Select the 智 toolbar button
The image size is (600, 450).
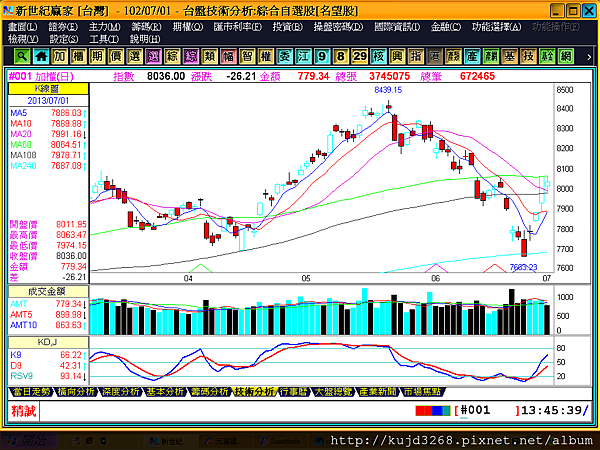tap(247, 56)
